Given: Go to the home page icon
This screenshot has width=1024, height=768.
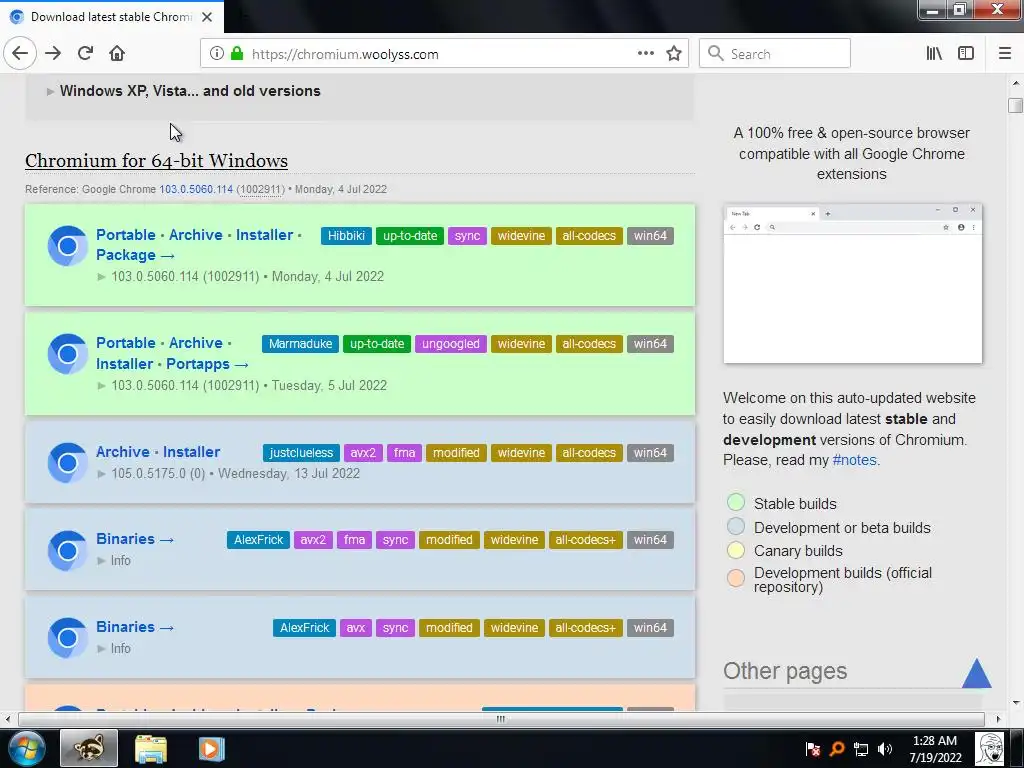Looking at the screenshot, I should click(x=117, y=53).
